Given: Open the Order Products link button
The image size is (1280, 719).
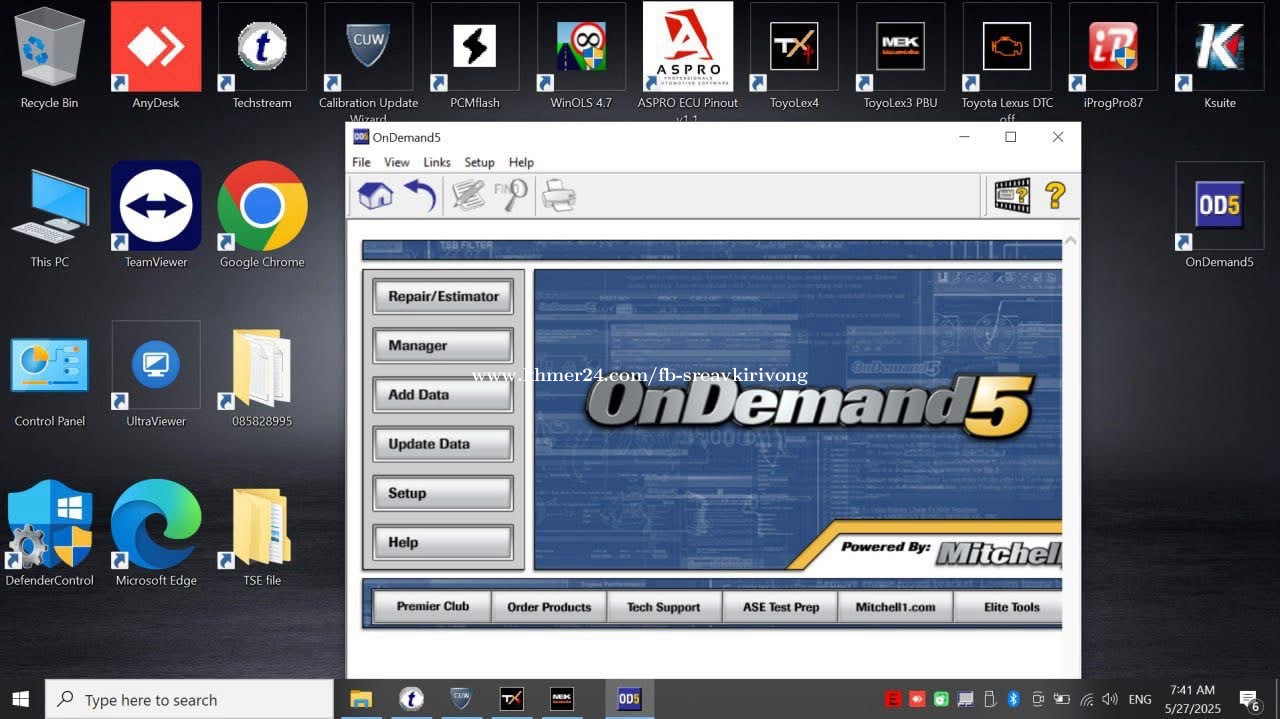Looking at the screenshot, I should coord(549,607).
